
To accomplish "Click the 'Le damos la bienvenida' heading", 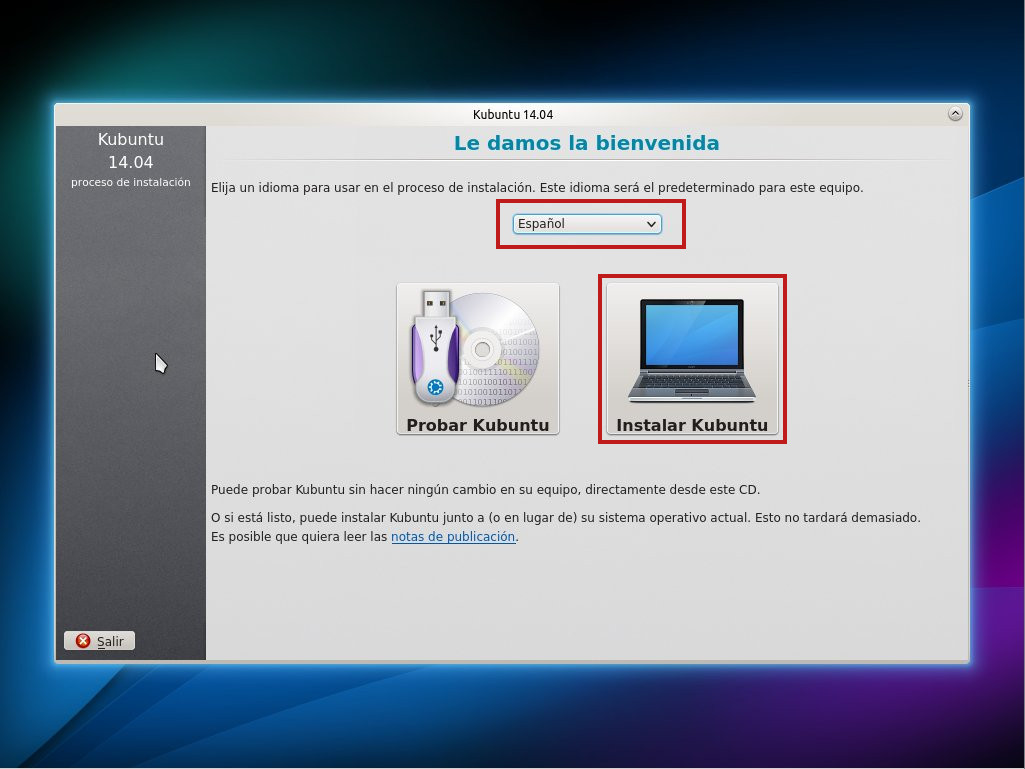I will pos(586,143).
